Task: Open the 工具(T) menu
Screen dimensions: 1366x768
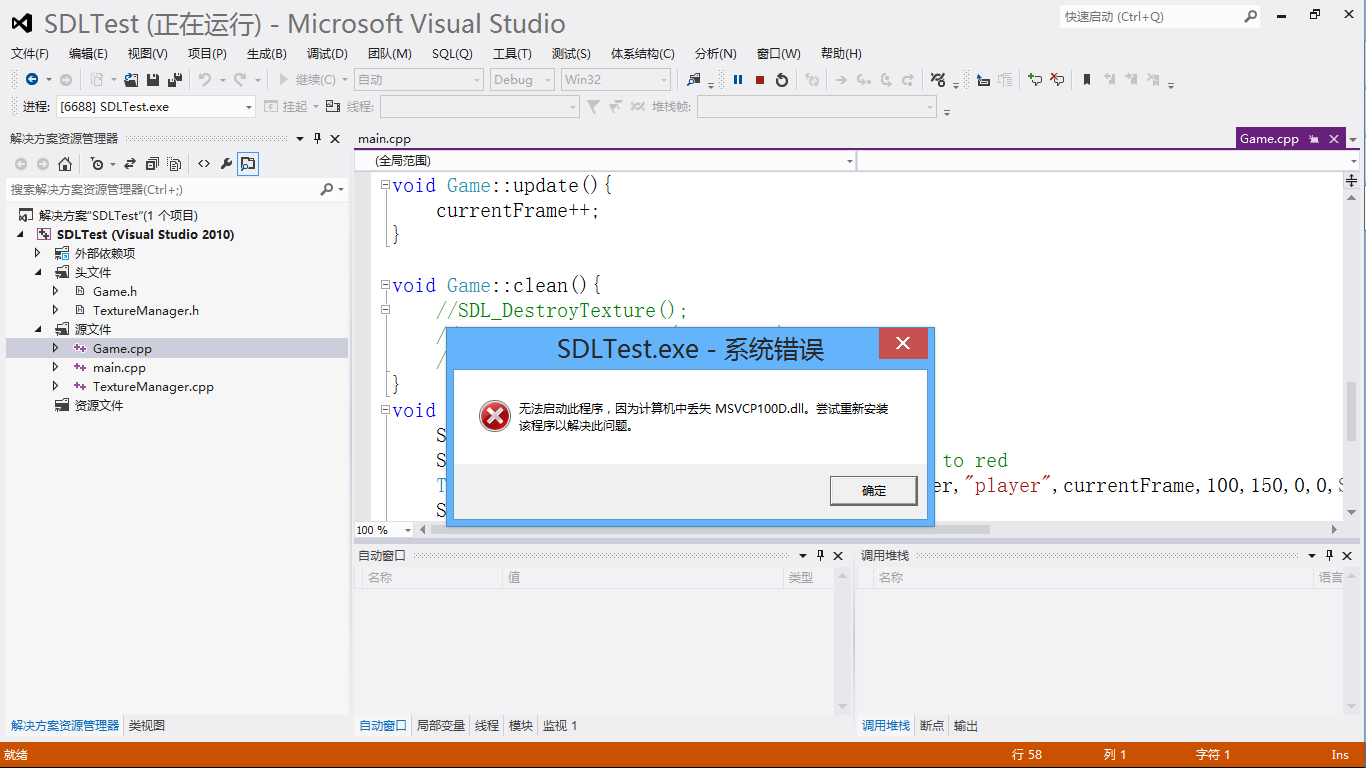Action: (x=512, y=54)
